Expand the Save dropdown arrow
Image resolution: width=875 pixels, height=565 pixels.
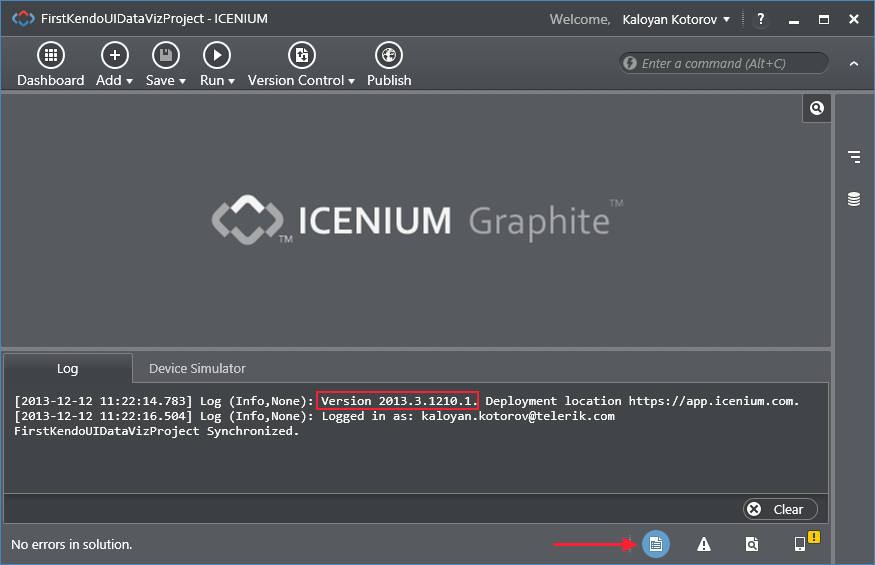coord(182,82)
